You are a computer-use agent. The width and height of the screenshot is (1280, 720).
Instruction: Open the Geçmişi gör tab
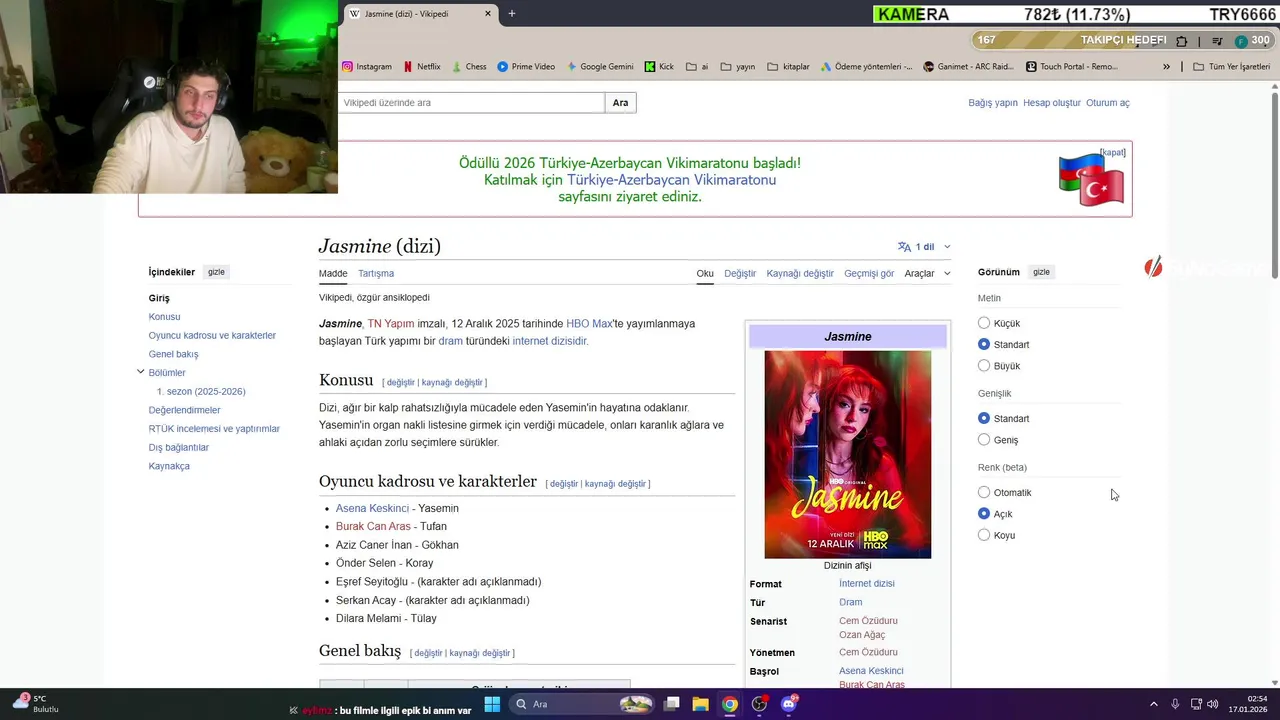[869, 273]
